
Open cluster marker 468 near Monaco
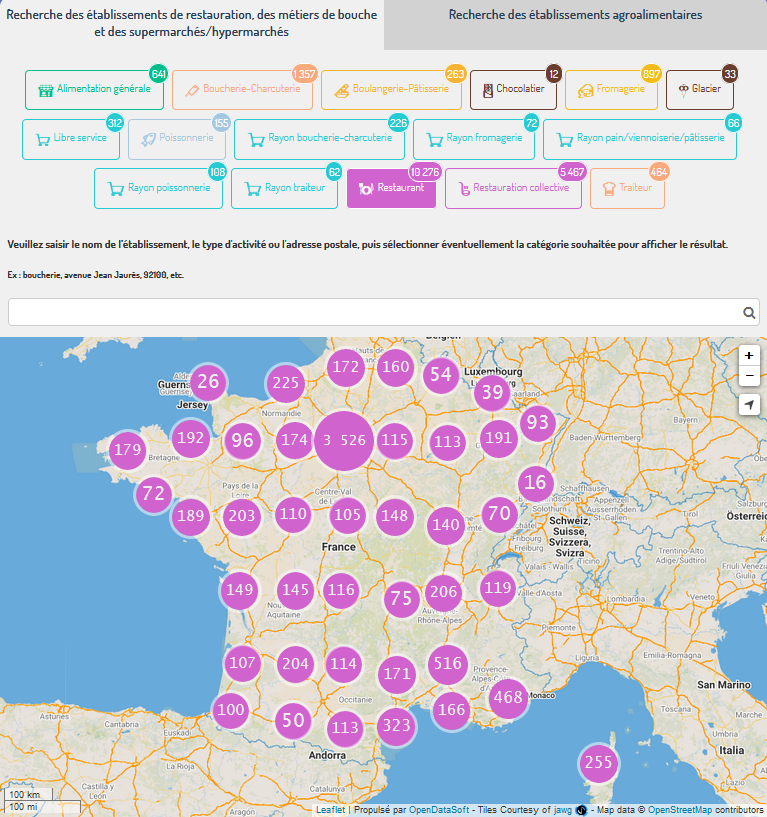tap(508, 697)
